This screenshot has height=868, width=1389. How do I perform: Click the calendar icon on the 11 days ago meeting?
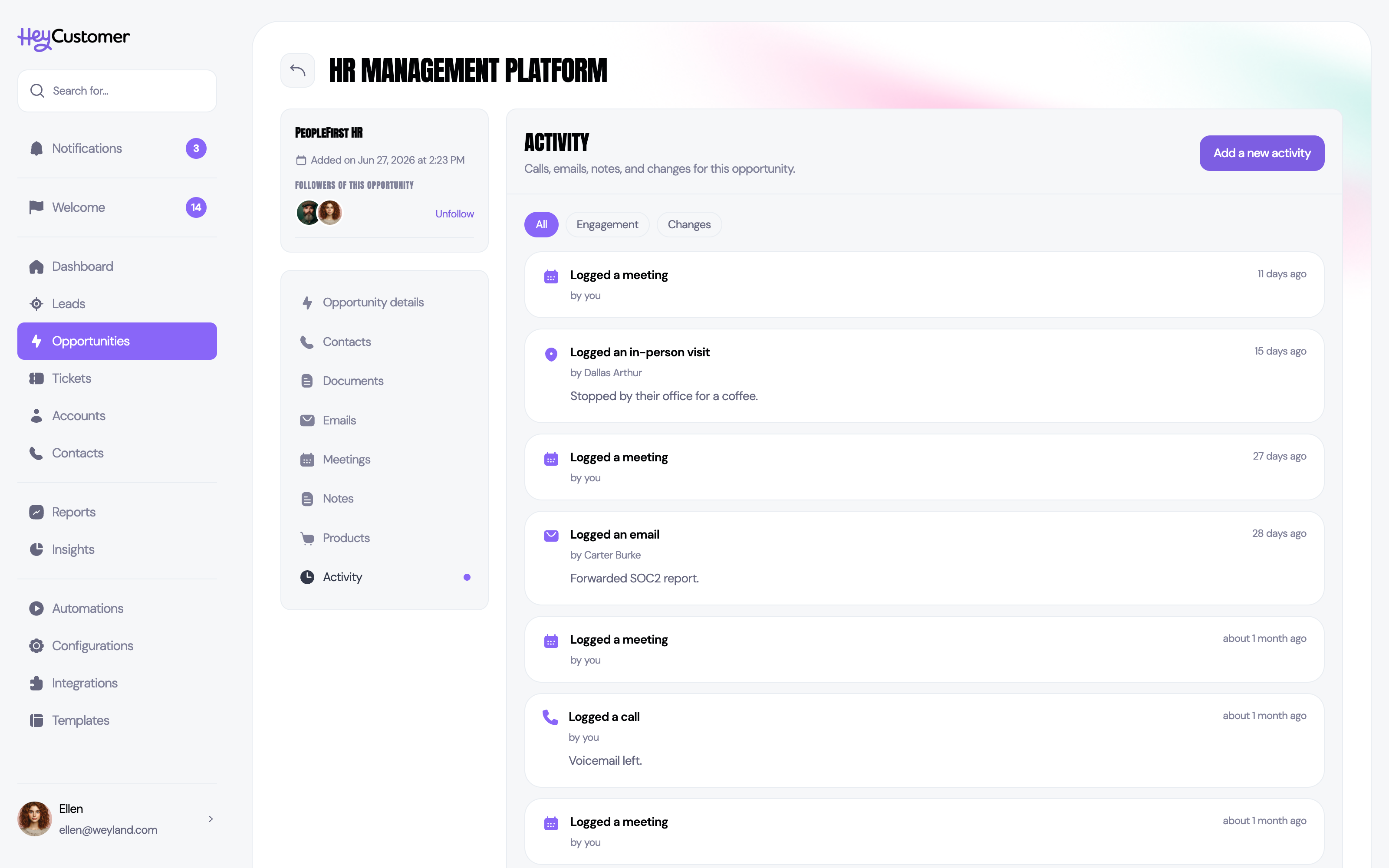[551, 277]
